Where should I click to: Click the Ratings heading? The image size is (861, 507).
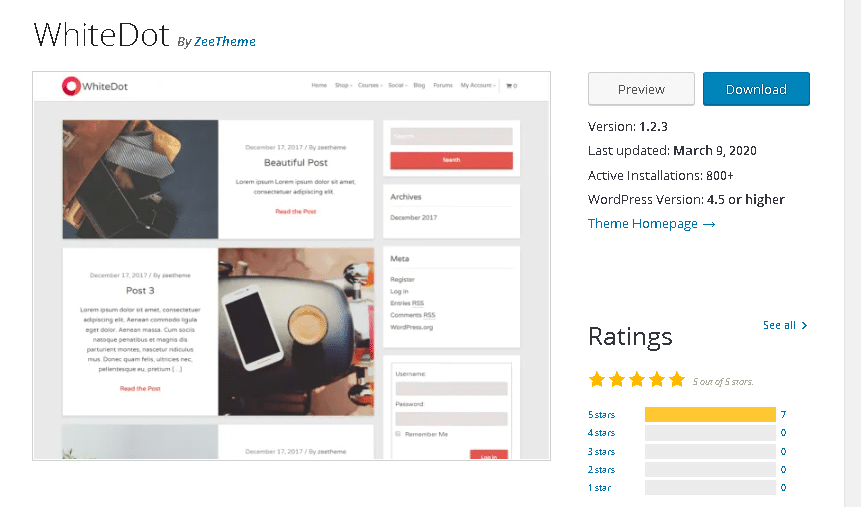[630, 337]
